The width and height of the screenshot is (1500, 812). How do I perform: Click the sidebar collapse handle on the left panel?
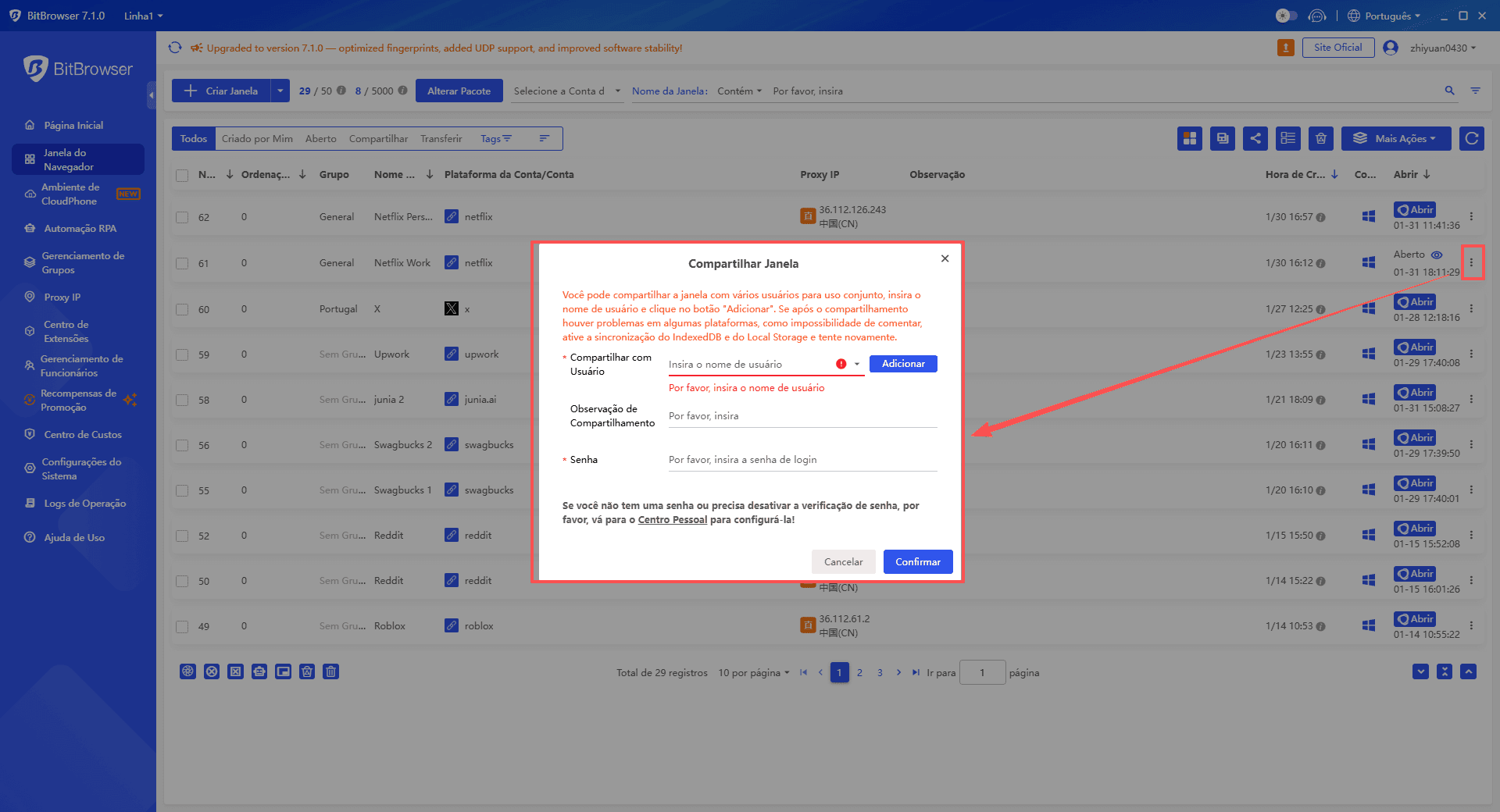tap(152, 95)
